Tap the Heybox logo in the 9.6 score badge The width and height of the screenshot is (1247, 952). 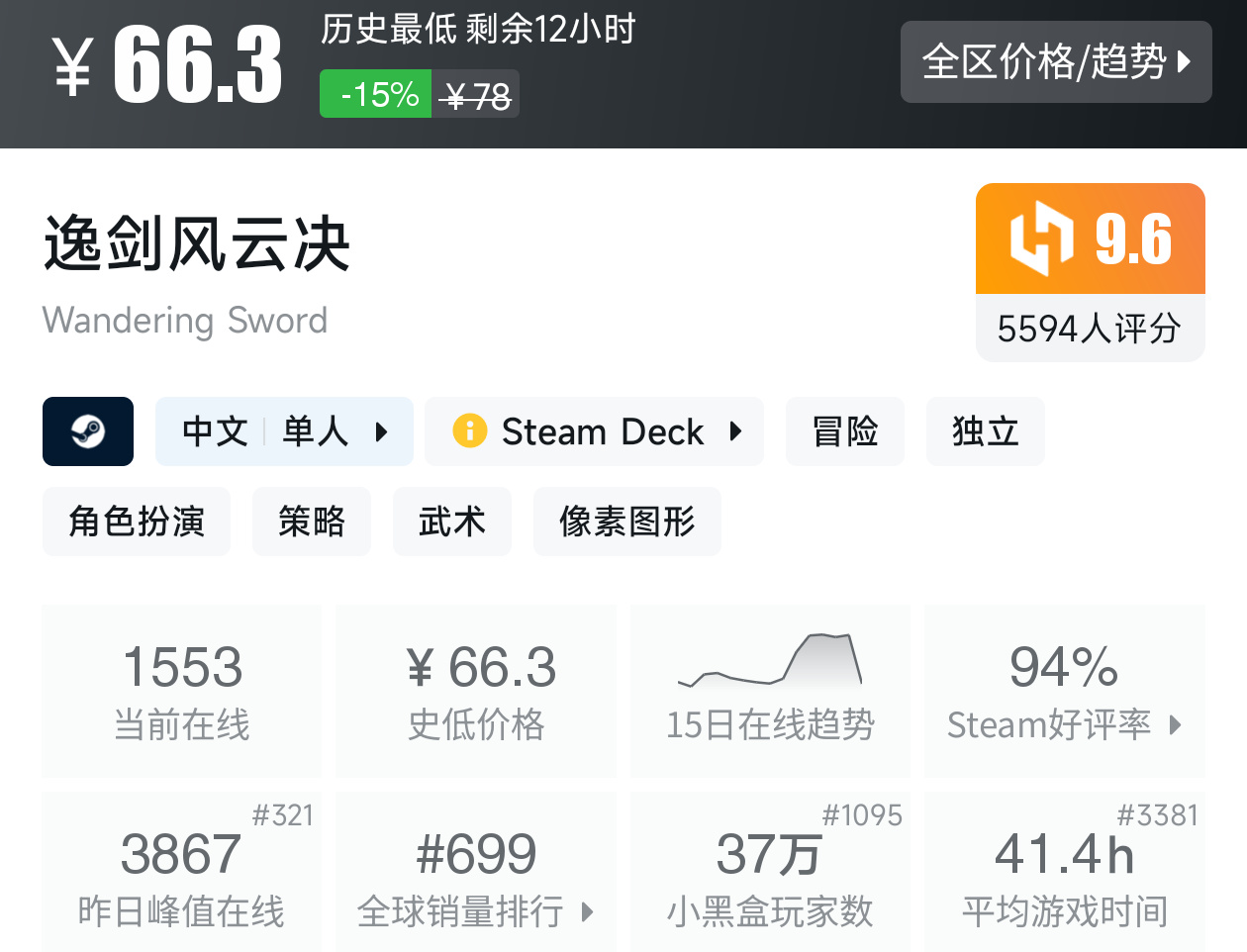1040,238
